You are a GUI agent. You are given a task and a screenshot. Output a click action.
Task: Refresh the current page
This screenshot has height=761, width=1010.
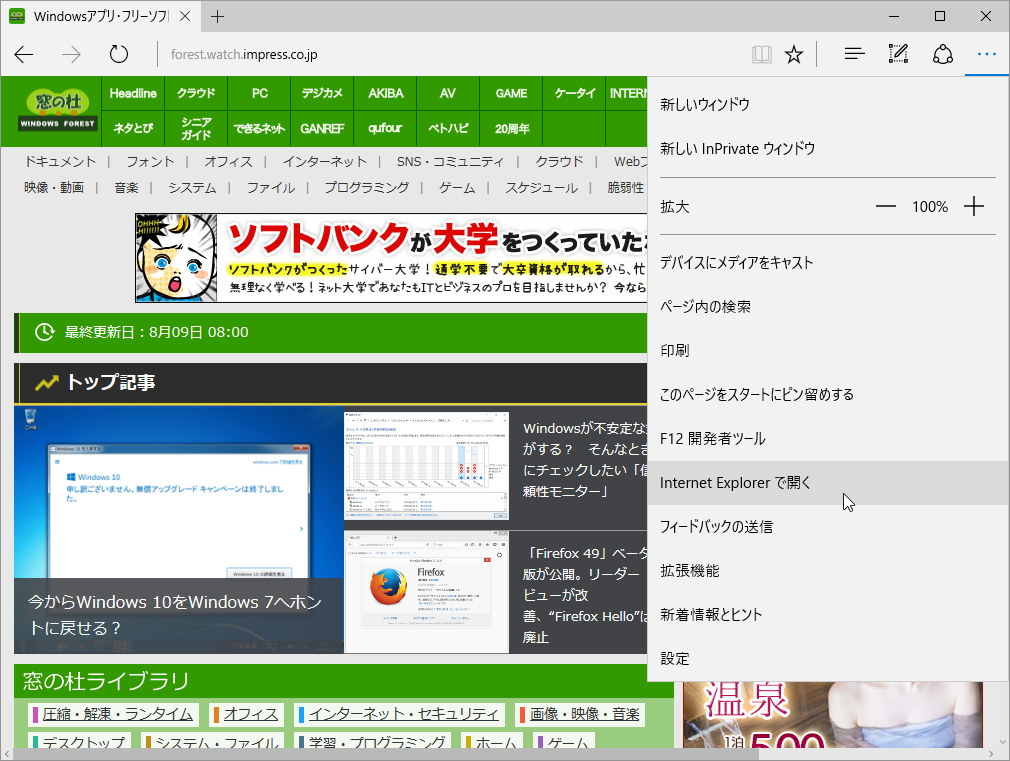118,54
